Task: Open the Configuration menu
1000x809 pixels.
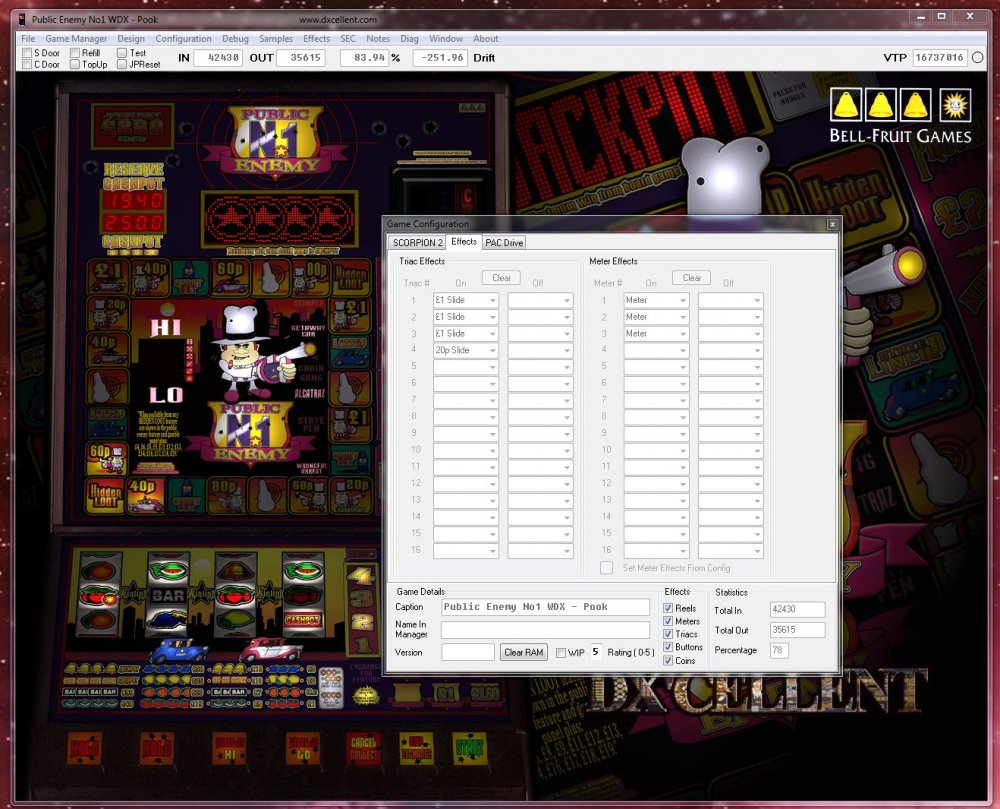Action: tap(183, 38)
